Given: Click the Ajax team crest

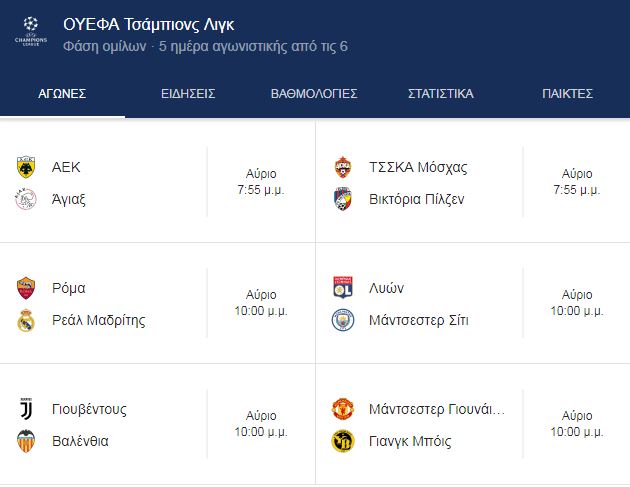Looking at the screenshot, I should pyautogui.click(x=26, y=199).
